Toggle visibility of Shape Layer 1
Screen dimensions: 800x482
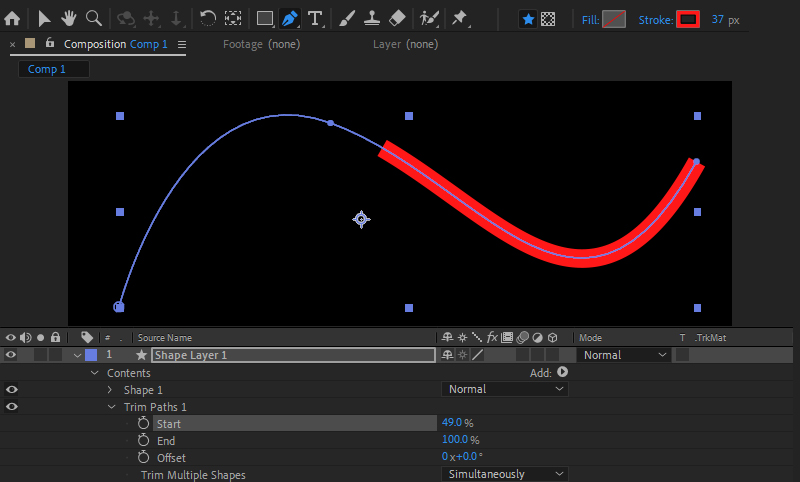coord(12,355)
